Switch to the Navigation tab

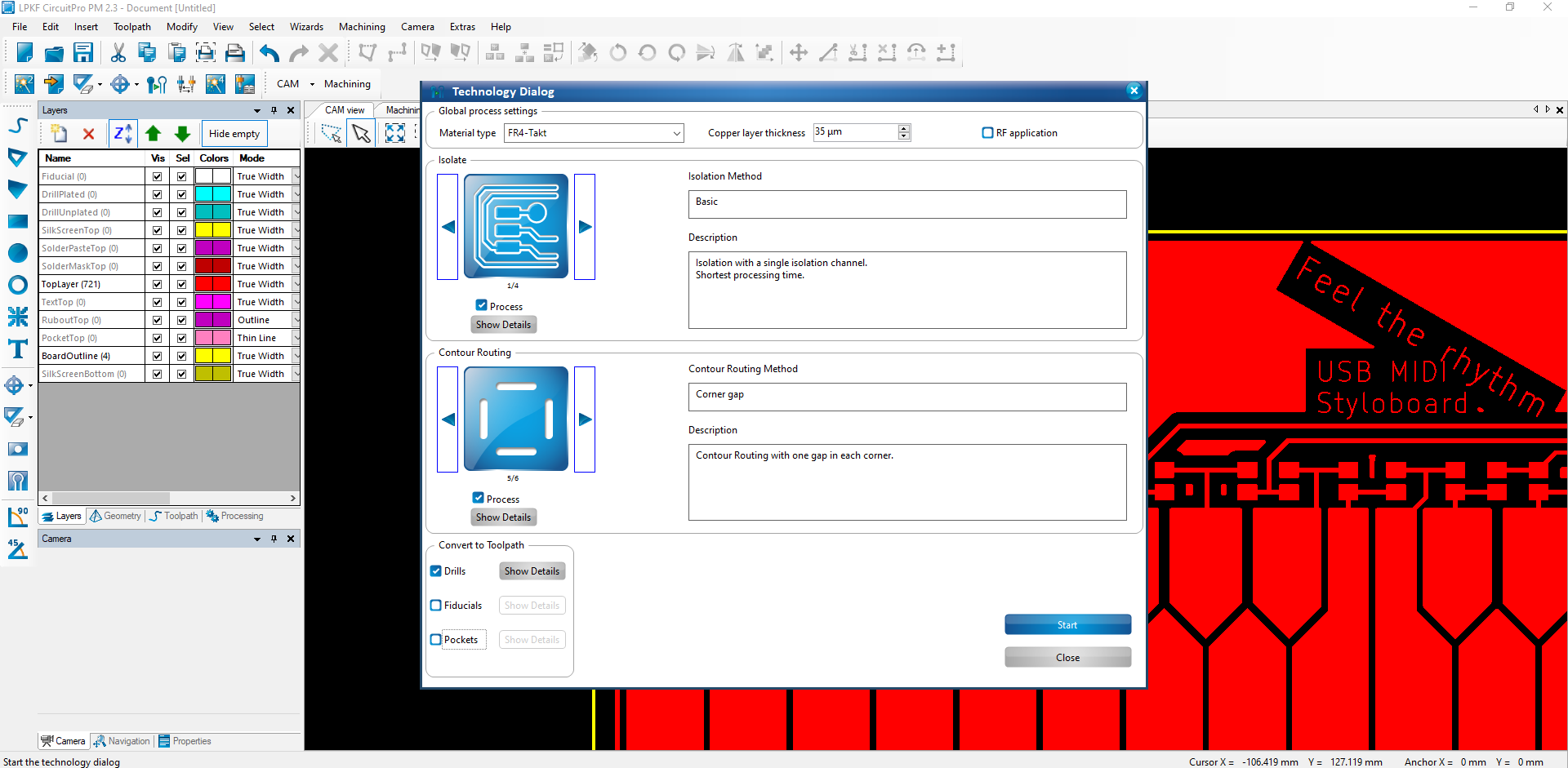pyautogui.click(x=122, y=741)
